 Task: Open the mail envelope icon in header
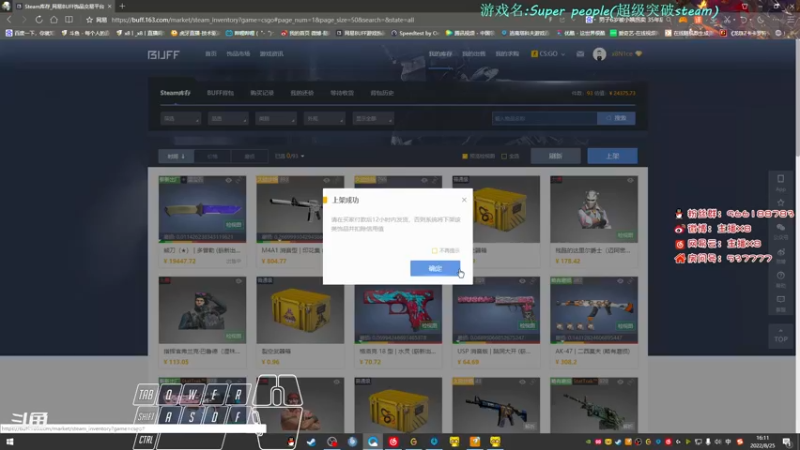click(x=580, y=54)
